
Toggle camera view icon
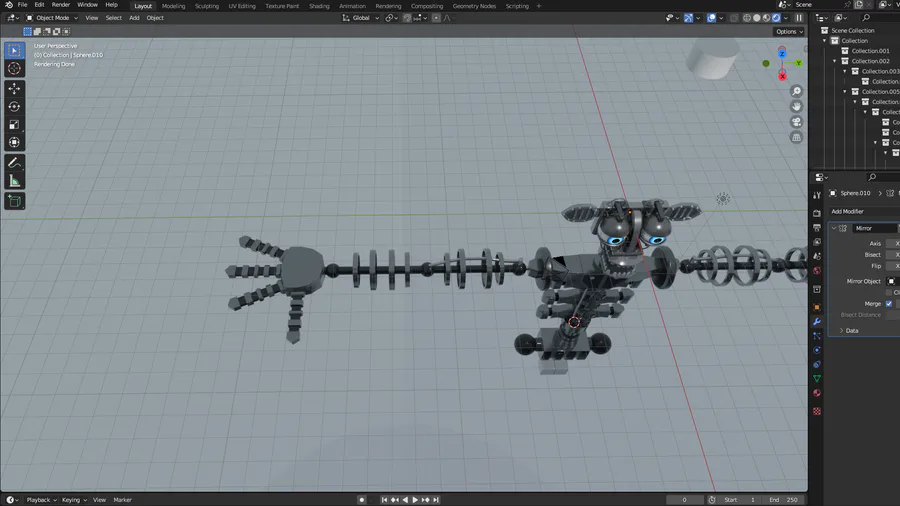(x=796, y=122)
